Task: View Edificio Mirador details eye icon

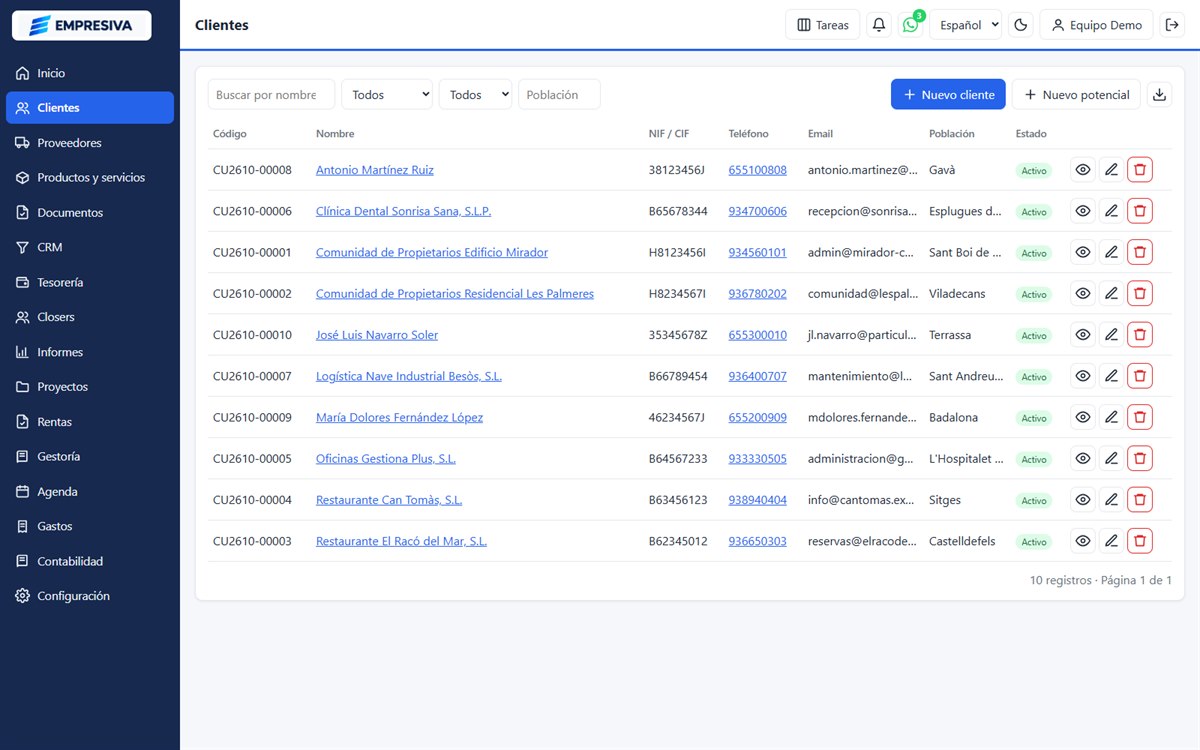Action: tap(1083, 252)
